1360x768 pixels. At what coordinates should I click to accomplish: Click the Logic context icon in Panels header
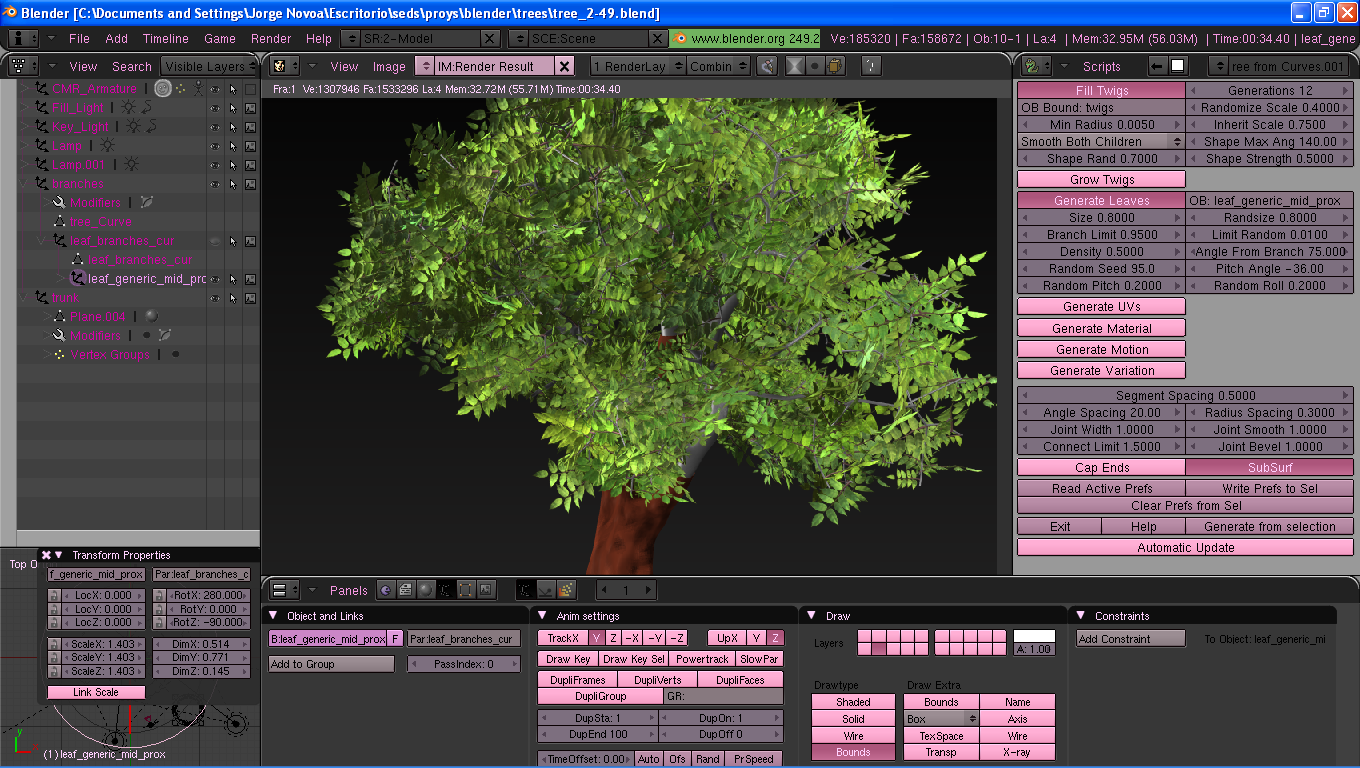tap(386, 590)
